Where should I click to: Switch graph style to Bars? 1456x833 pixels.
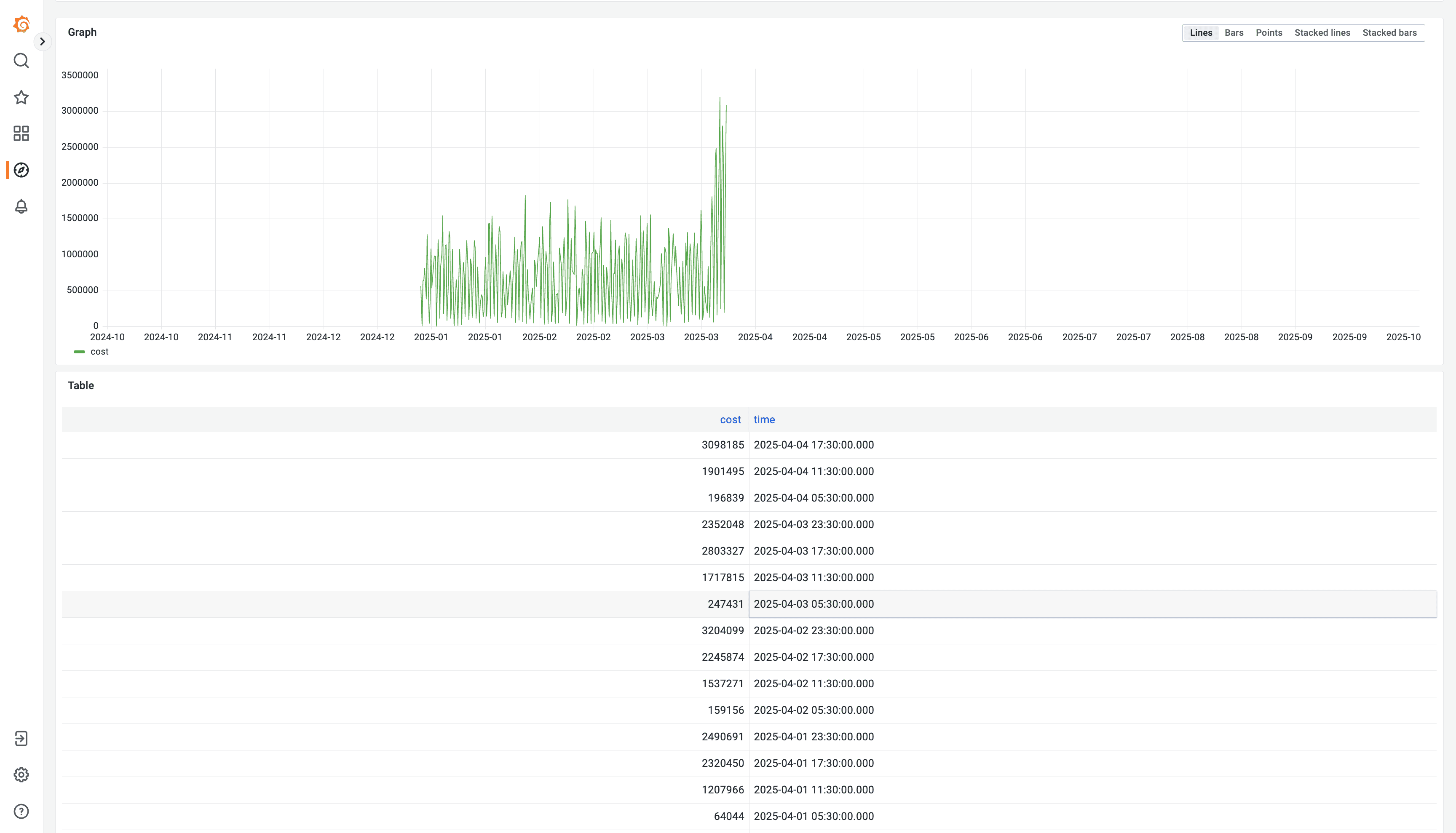click(x=1234, y=32)
